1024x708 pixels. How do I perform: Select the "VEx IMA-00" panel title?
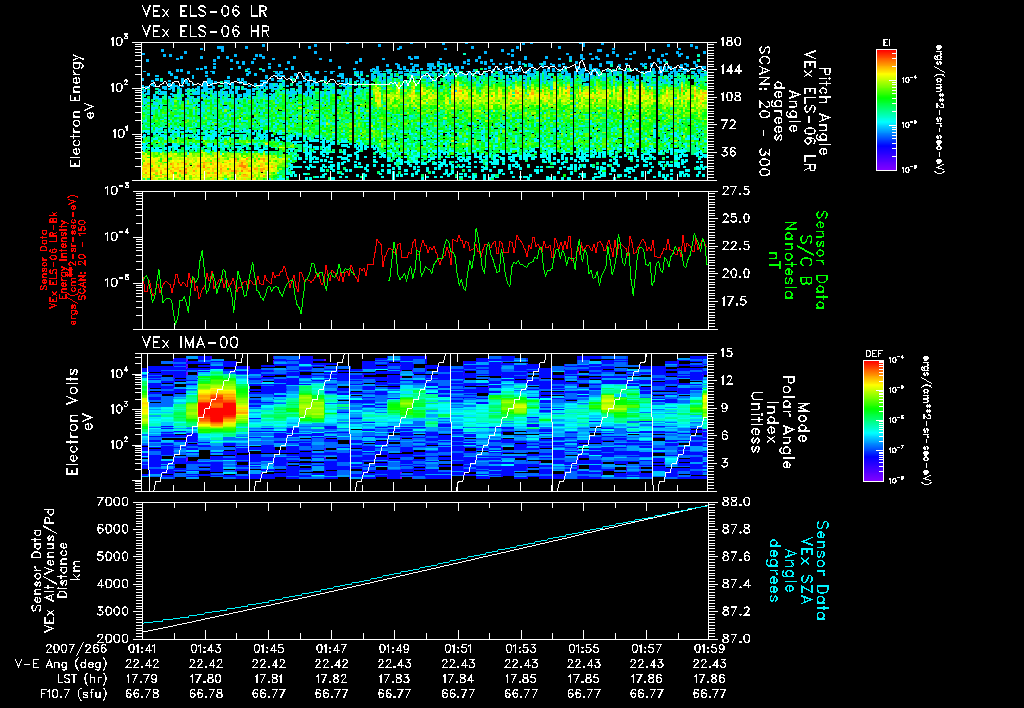(190, 342)
